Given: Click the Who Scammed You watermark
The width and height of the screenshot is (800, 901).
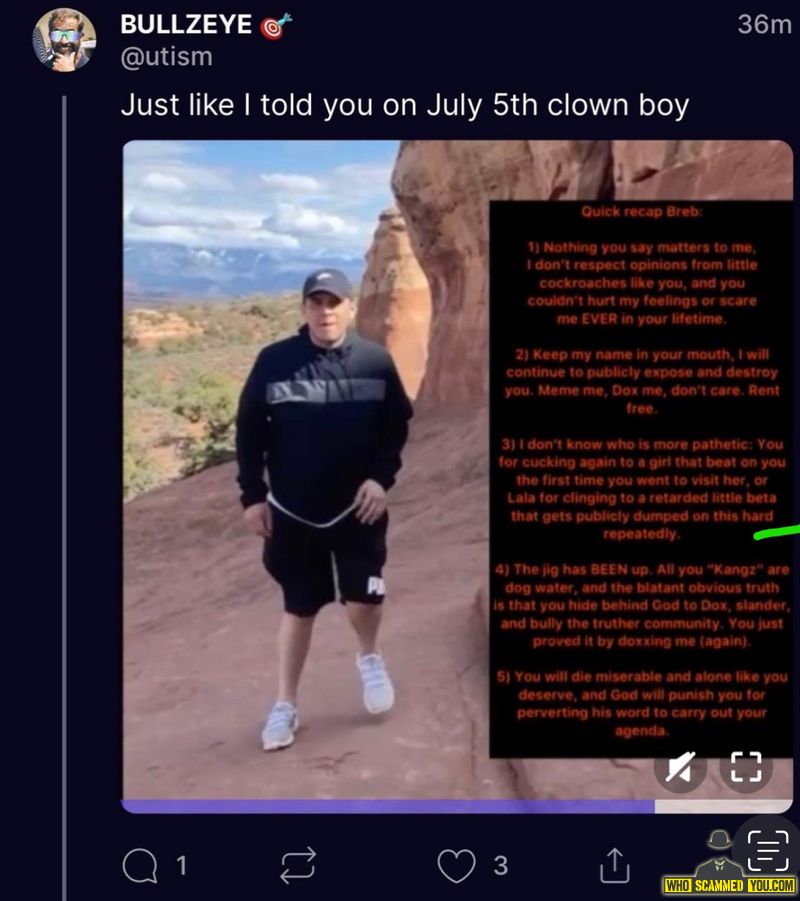Looking at the screenshot, I should 729,863.
